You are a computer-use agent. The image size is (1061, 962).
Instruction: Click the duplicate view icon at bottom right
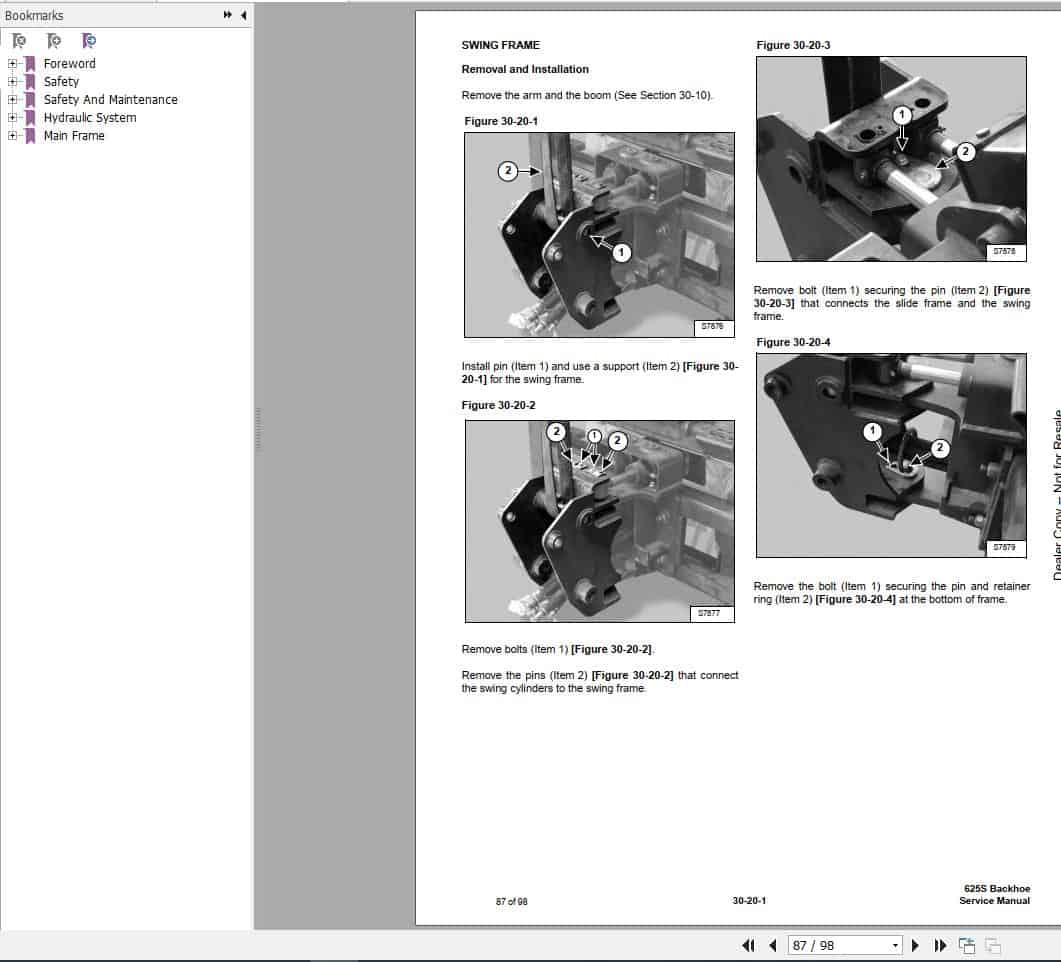tap(992, 946)
